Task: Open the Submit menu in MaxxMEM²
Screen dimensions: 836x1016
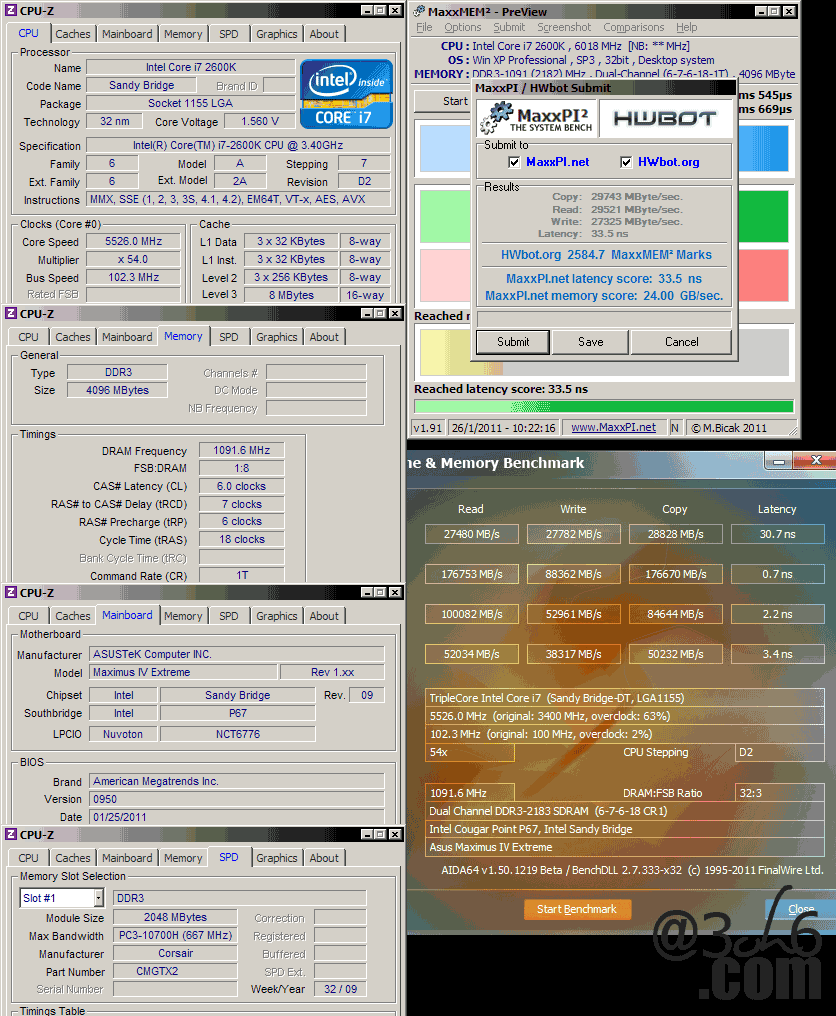Action: coord(509,27)
